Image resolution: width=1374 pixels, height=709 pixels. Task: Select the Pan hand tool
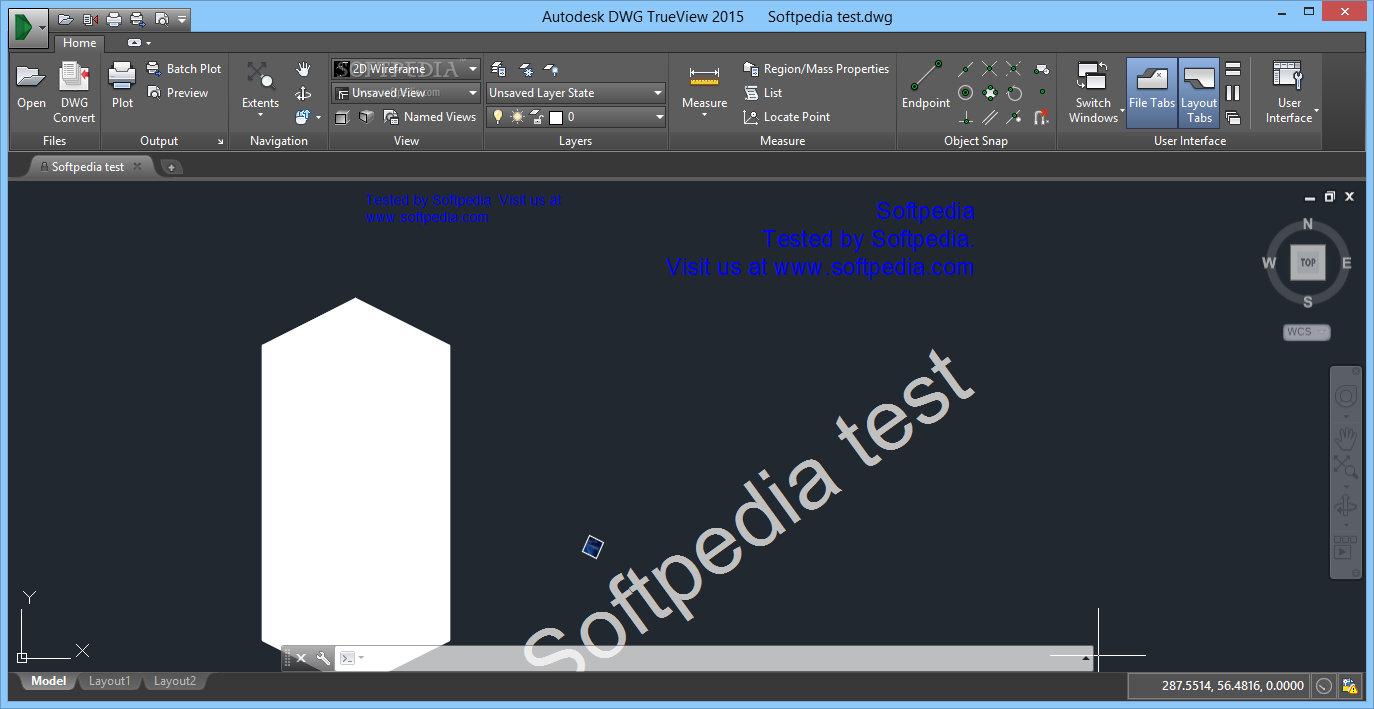(303, 69)
